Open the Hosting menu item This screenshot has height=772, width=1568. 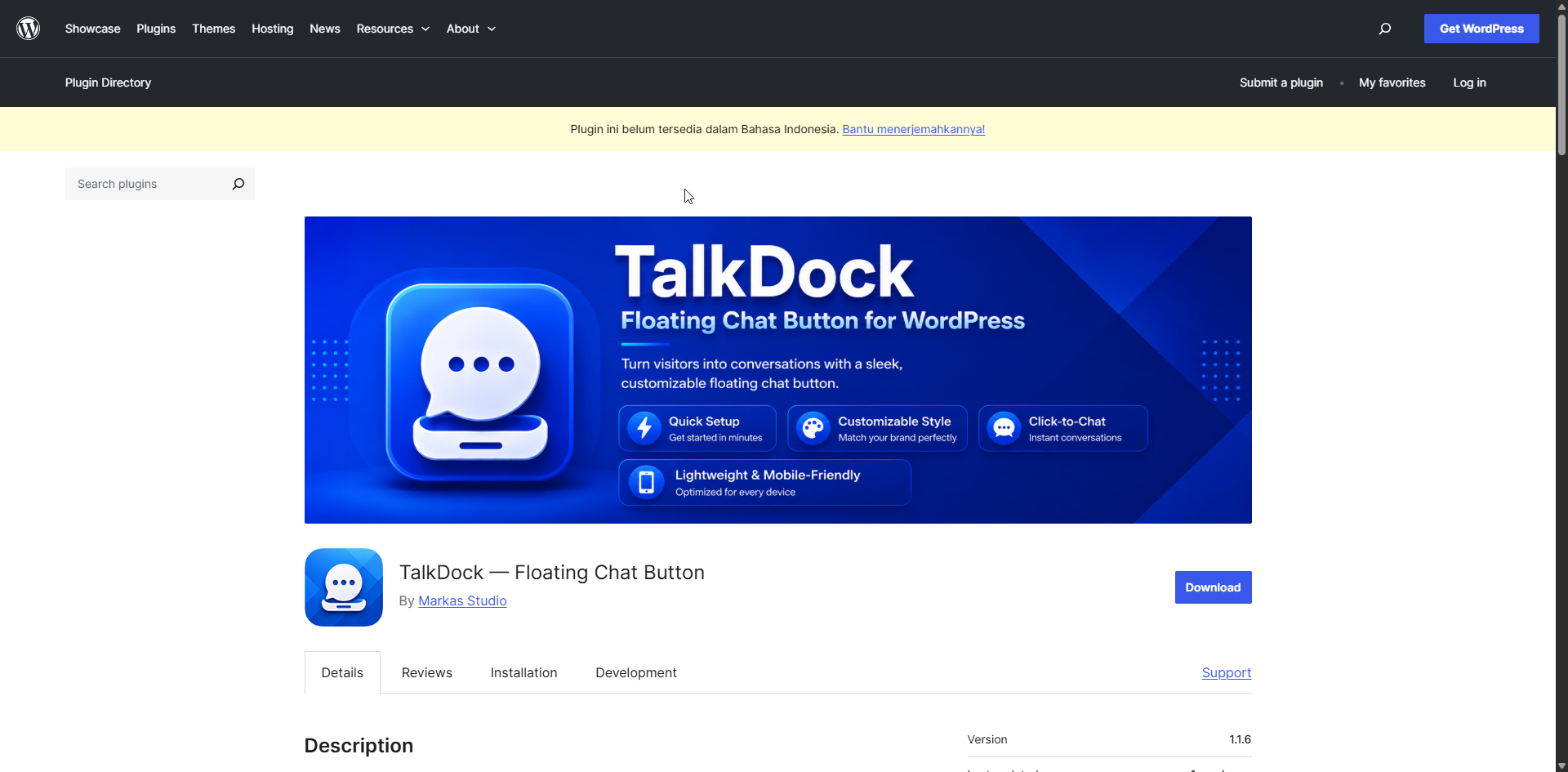[273, 29]
